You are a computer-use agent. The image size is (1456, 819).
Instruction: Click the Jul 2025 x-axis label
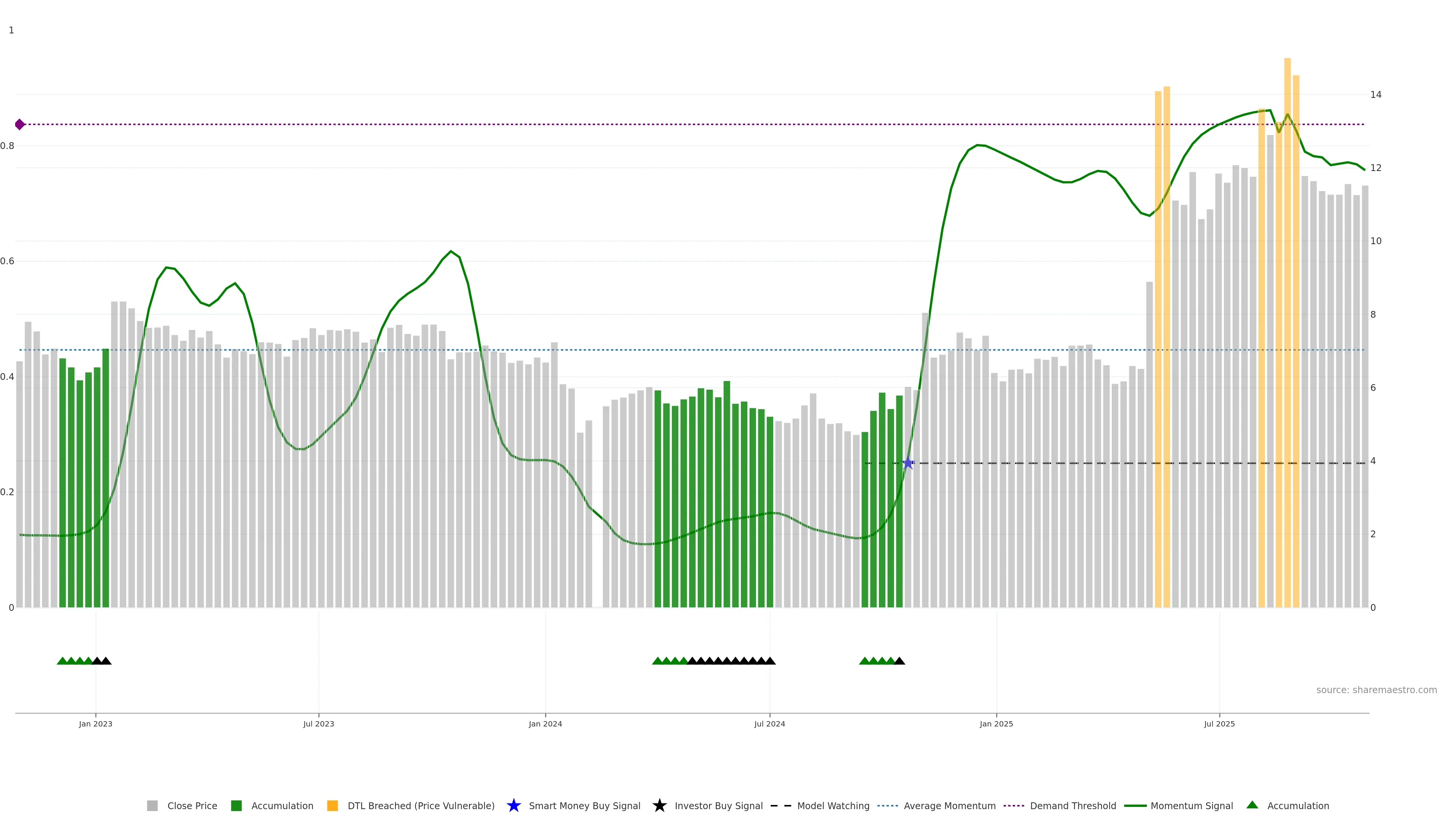tap(1219, 723)
